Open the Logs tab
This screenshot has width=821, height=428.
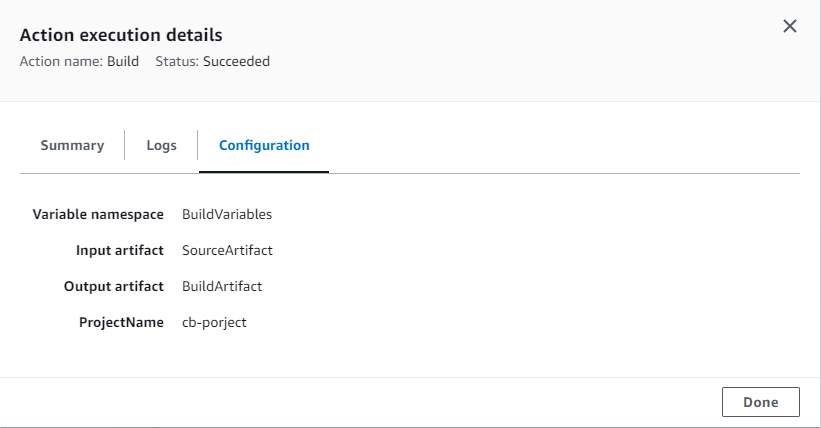click(x=161, y=146)
